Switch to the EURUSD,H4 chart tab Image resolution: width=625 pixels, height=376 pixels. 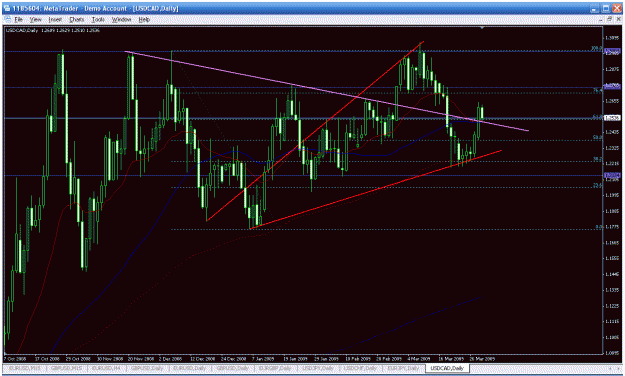[x=107, y=368]
